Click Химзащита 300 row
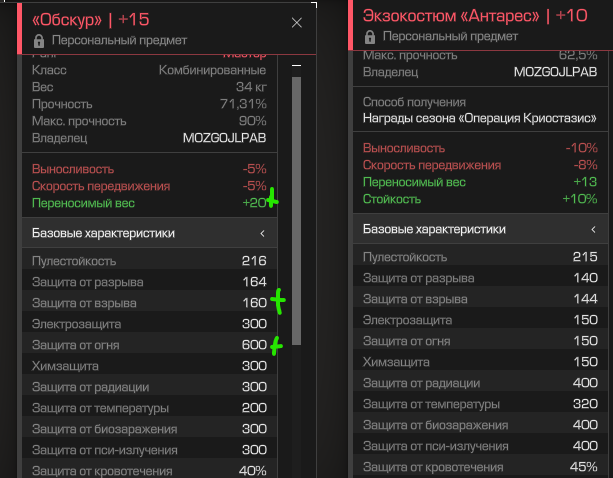 (149, 366)
